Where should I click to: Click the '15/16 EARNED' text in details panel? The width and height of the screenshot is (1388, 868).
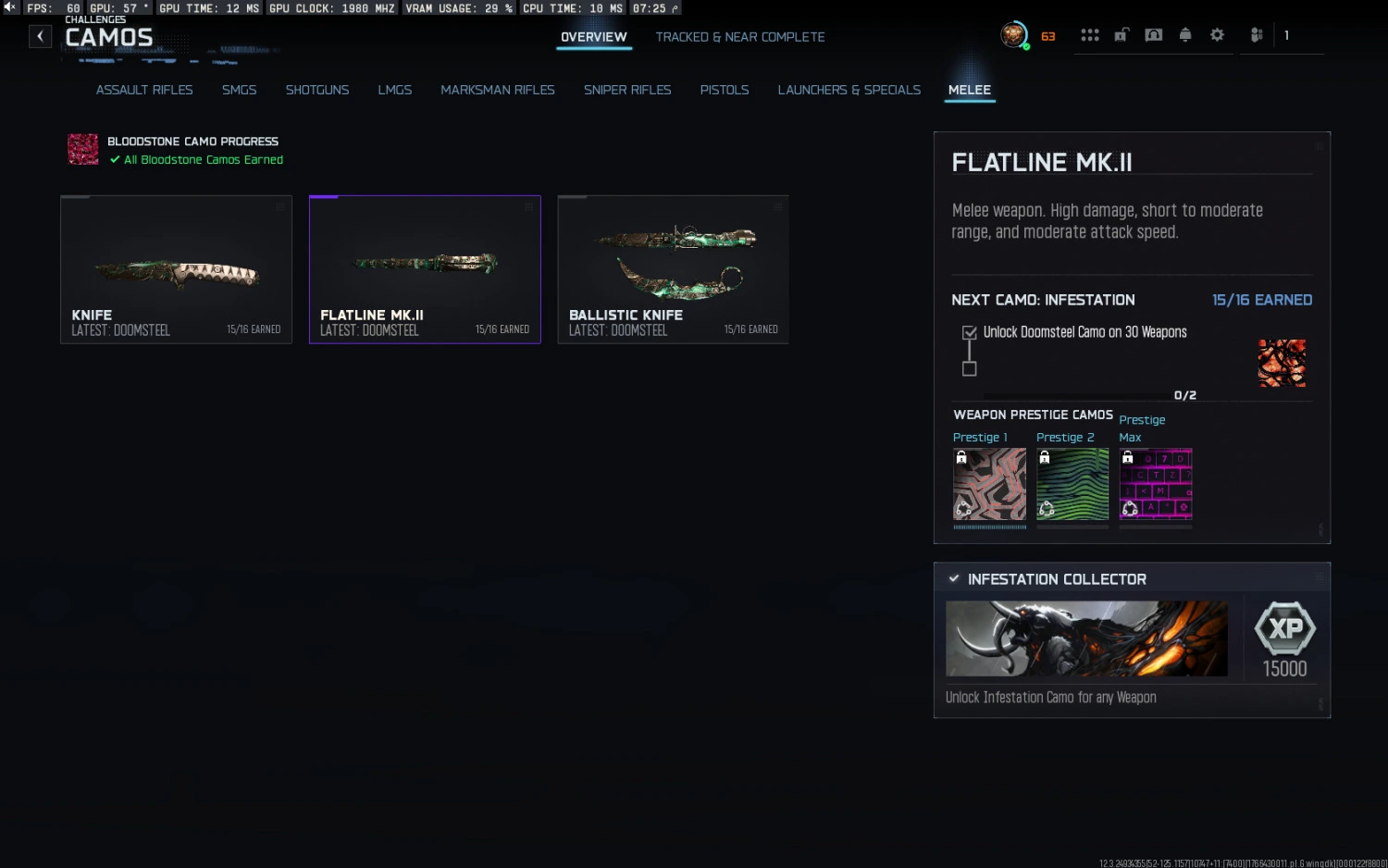[1262, 300]
